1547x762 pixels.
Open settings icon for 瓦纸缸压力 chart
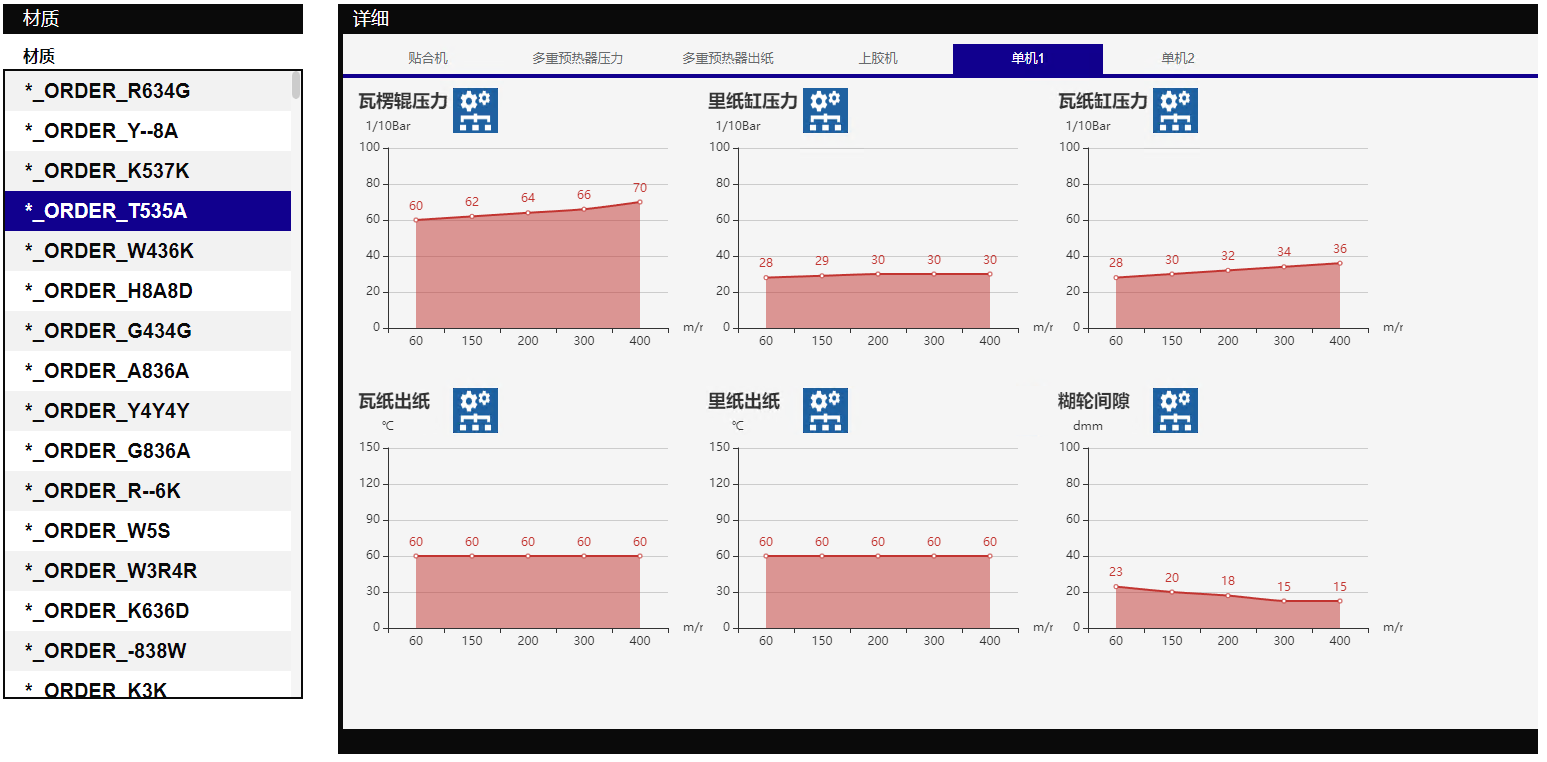[x=1175, y=110]
